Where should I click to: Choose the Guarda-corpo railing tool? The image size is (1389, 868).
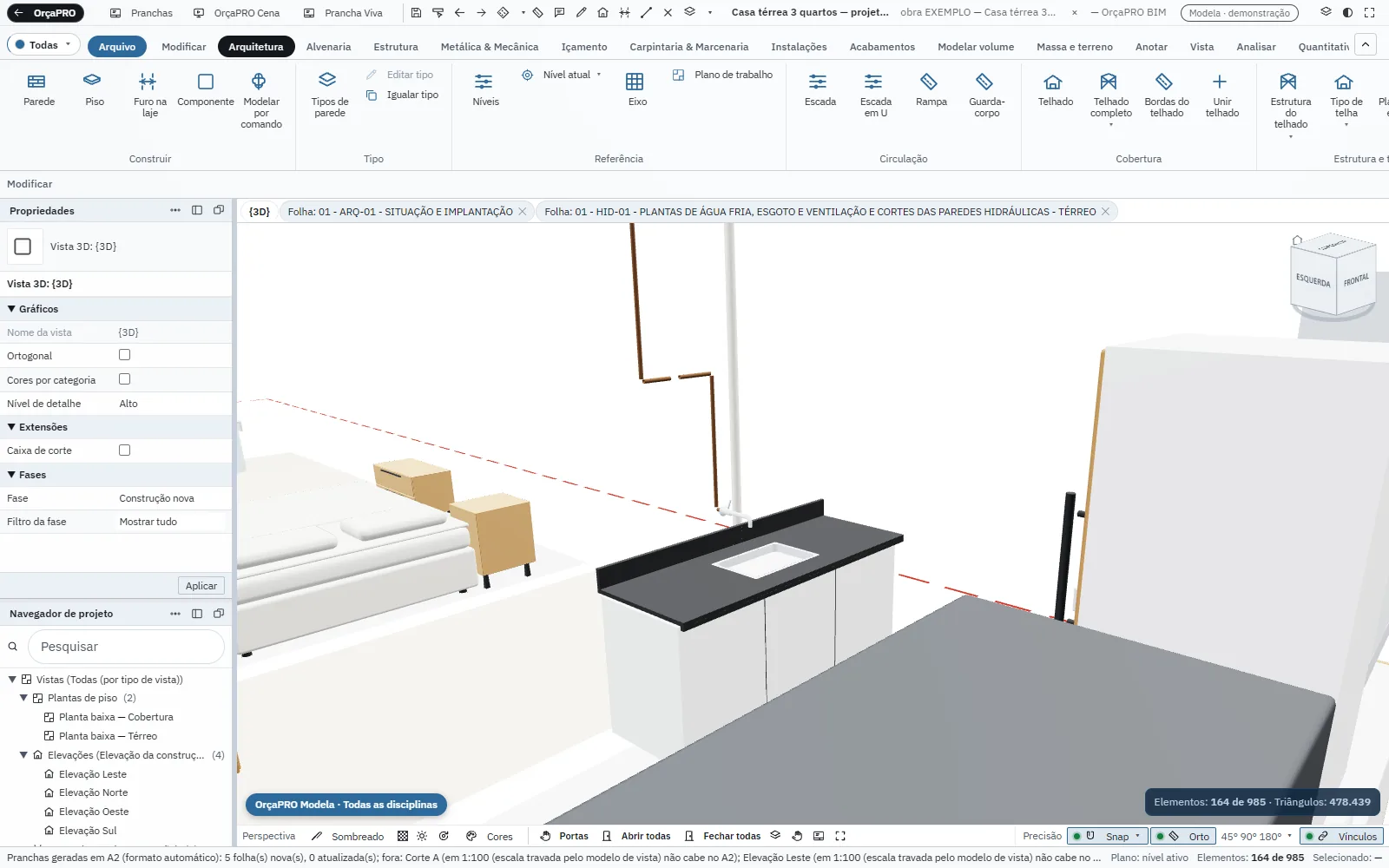tap(987, 95)
